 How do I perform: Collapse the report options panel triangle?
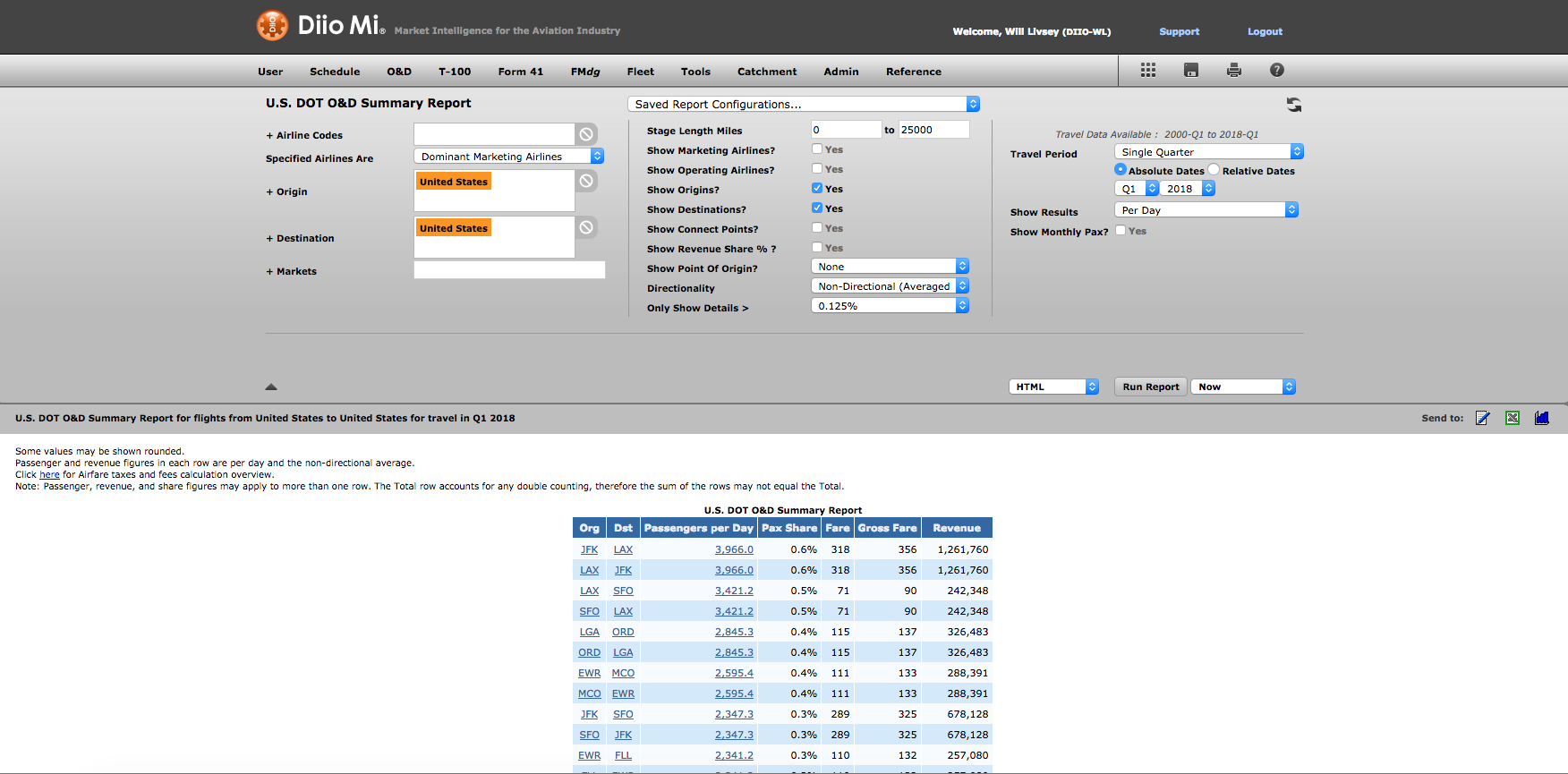[x=271, y=387]
